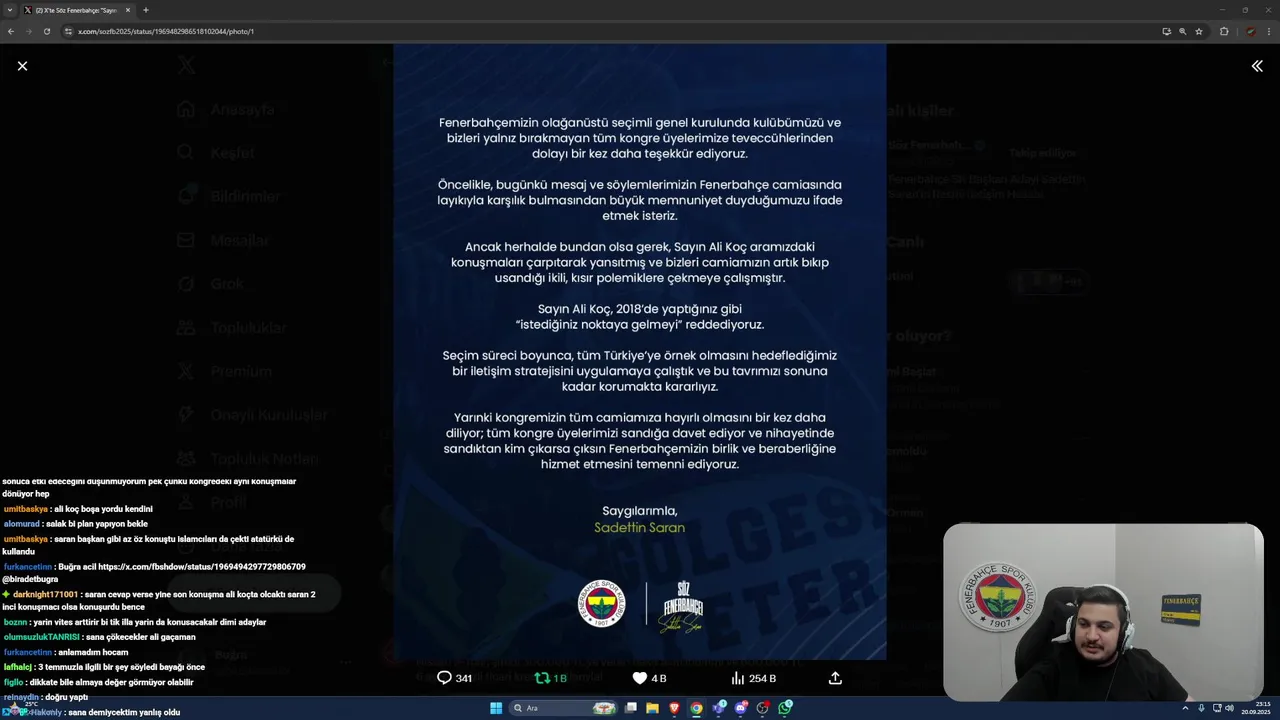This screenshot has width=1280, height=720.
Task: Open WhatsApp from the taskbar
Action: 786,708
